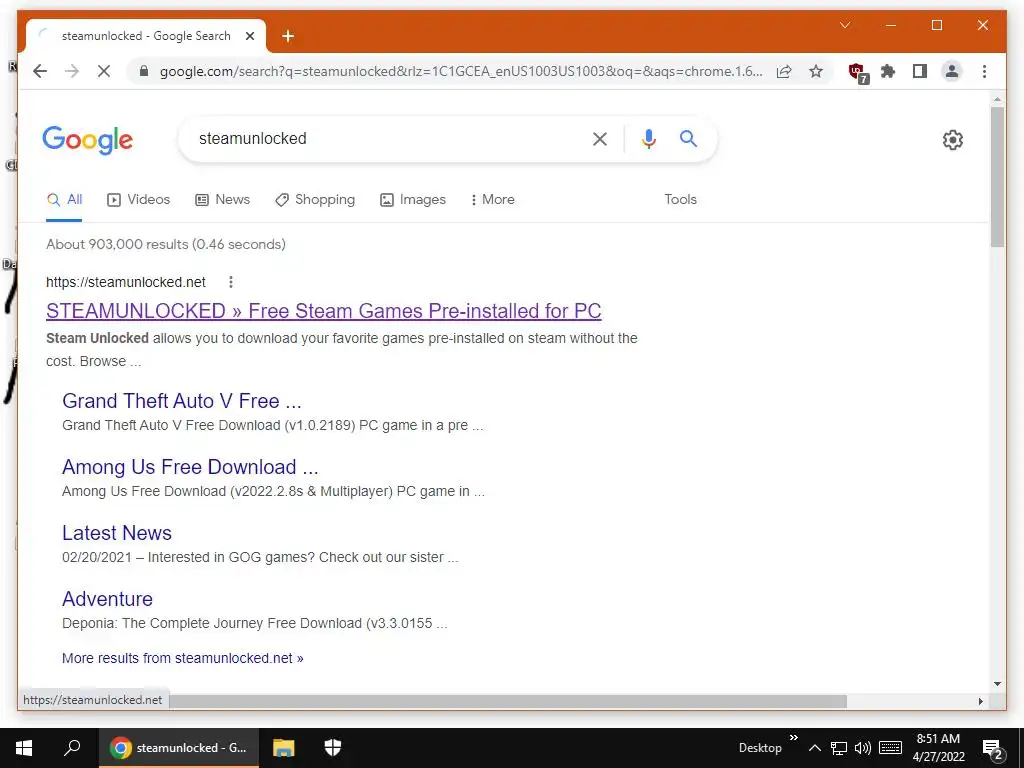Open the Extensions puzzle icon
The height and width of the screenshot is (768, 1024).
click(888, 71)
